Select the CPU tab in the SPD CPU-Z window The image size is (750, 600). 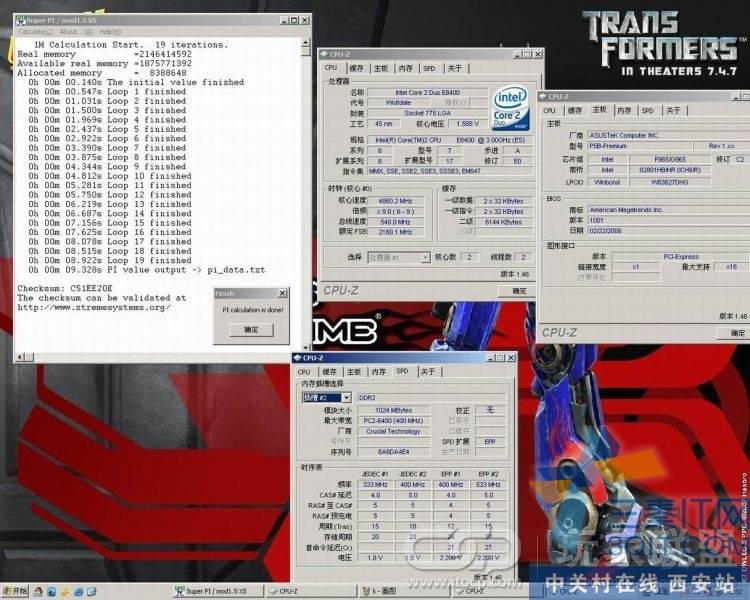coord(304,372)
